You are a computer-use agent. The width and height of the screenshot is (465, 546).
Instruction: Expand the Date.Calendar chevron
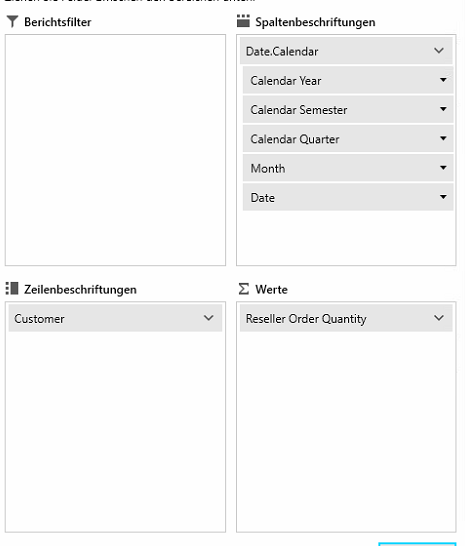click(x=439, y=51)
